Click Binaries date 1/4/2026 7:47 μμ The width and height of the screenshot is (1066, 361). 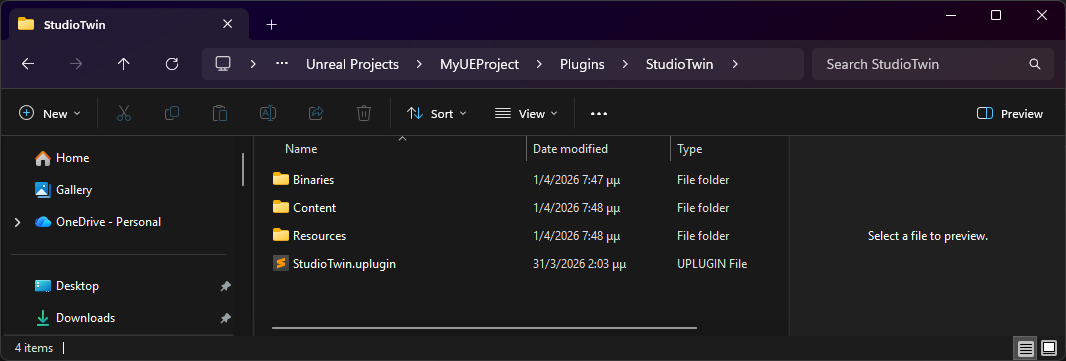tap(577, 180)
